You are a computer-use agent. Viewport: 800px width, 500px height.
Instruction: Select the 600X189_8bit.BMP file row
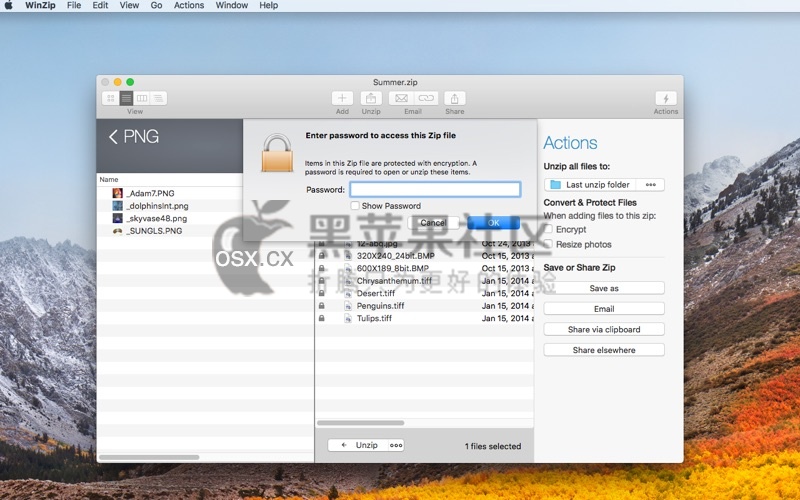pyautogui.click(x=424, y=268)
